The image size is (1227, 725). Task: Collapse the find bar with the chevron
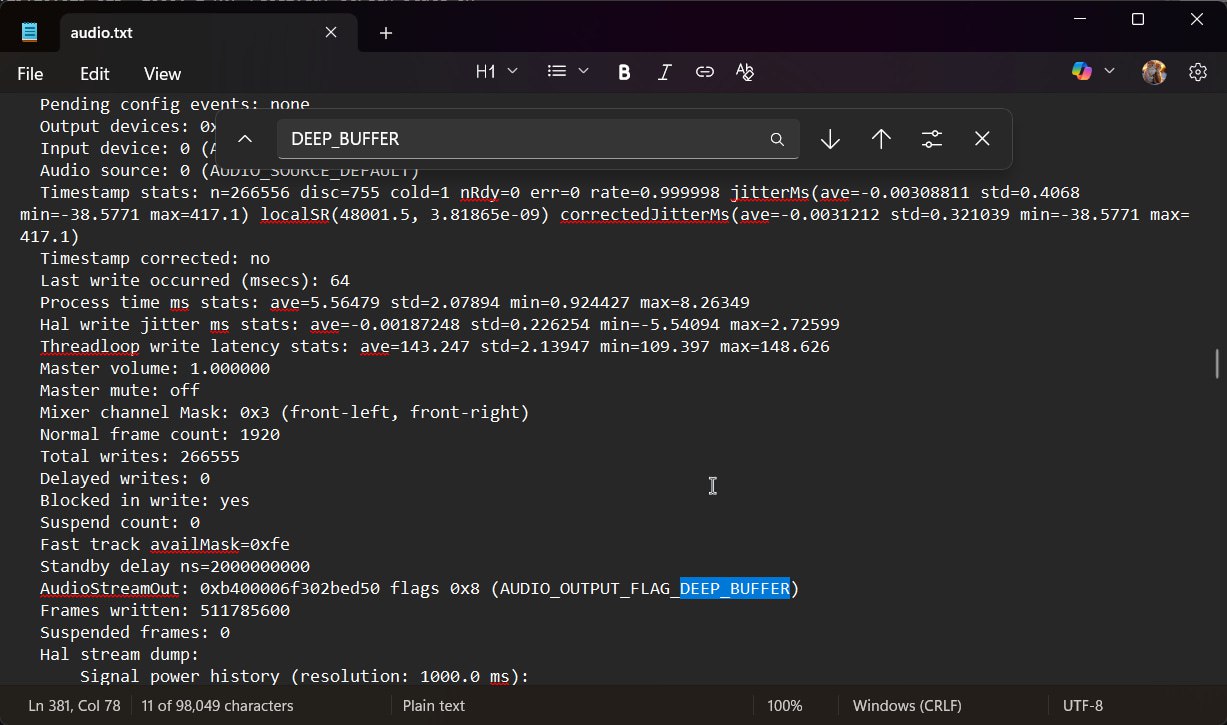click(245, 139)
